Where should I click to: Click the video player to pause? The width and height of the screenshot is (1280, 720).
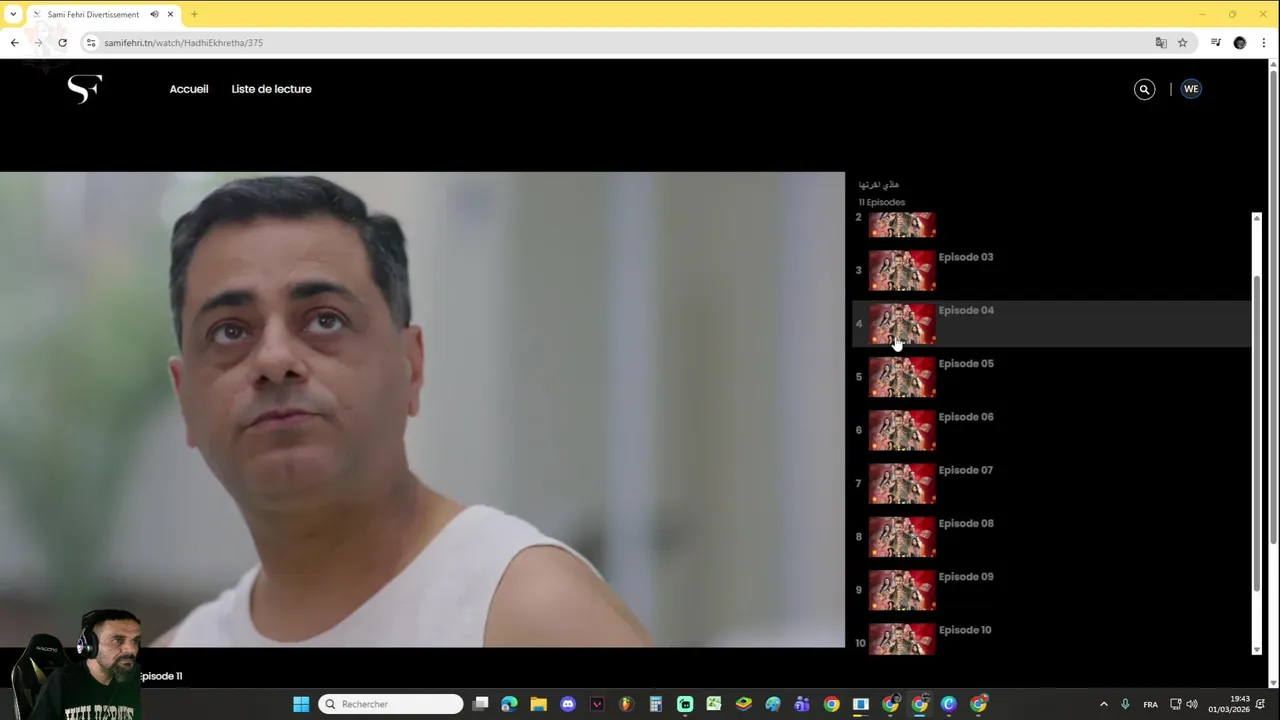[422, 410]
